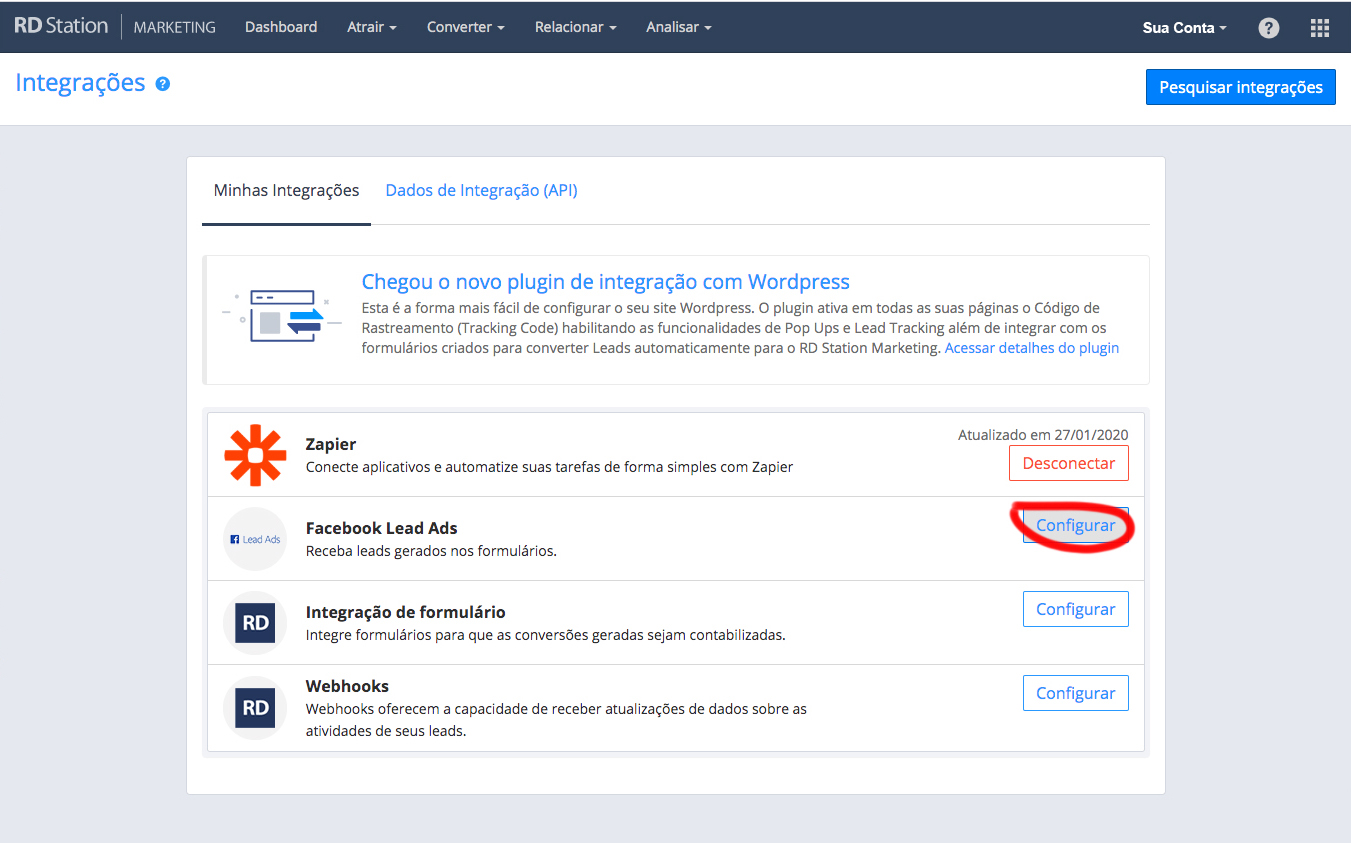1351x843 pixels.
Task: Click the info icon beside Integrações
Action: tap(163, 84)
